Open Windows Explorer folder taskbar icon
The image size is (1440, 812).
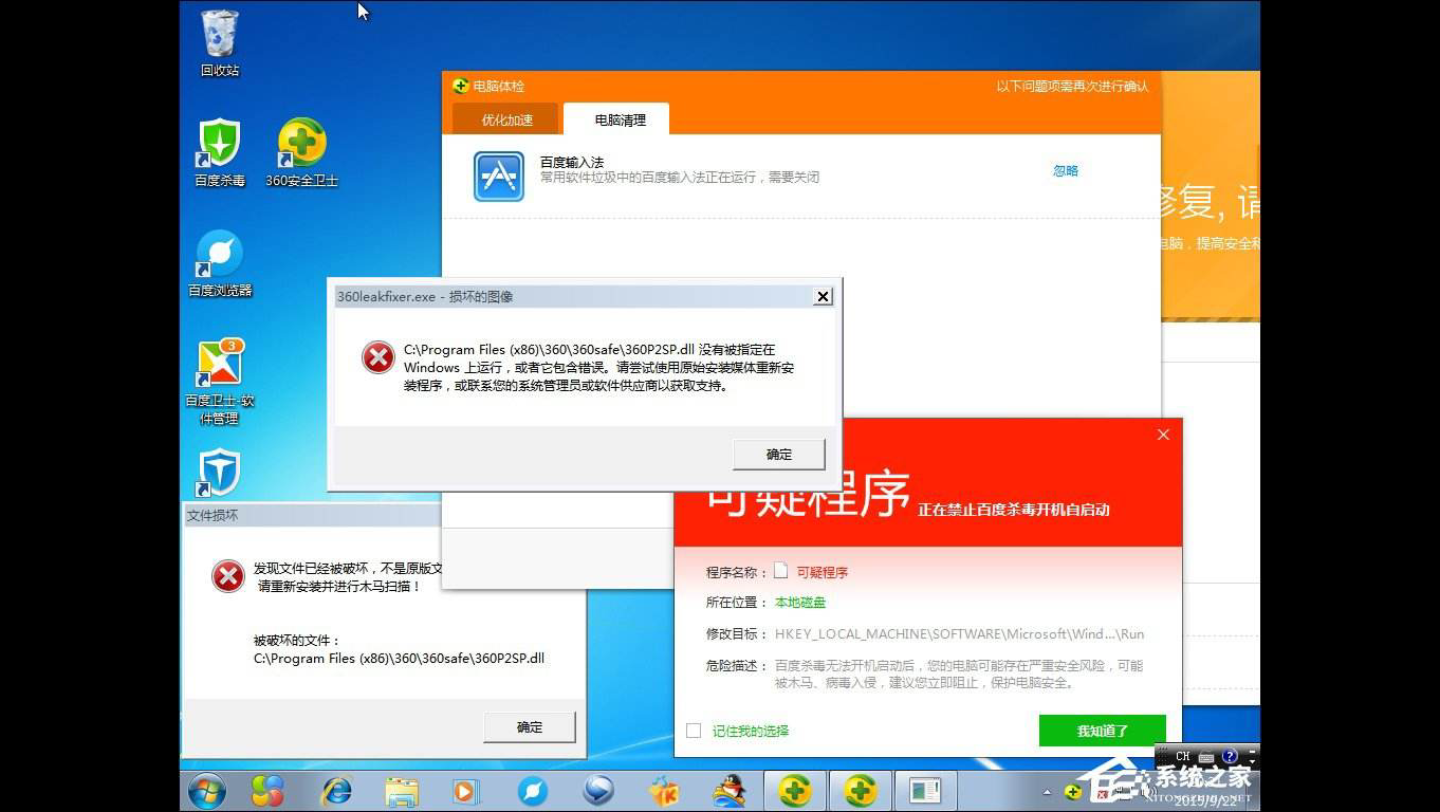(x=402, y=791)
